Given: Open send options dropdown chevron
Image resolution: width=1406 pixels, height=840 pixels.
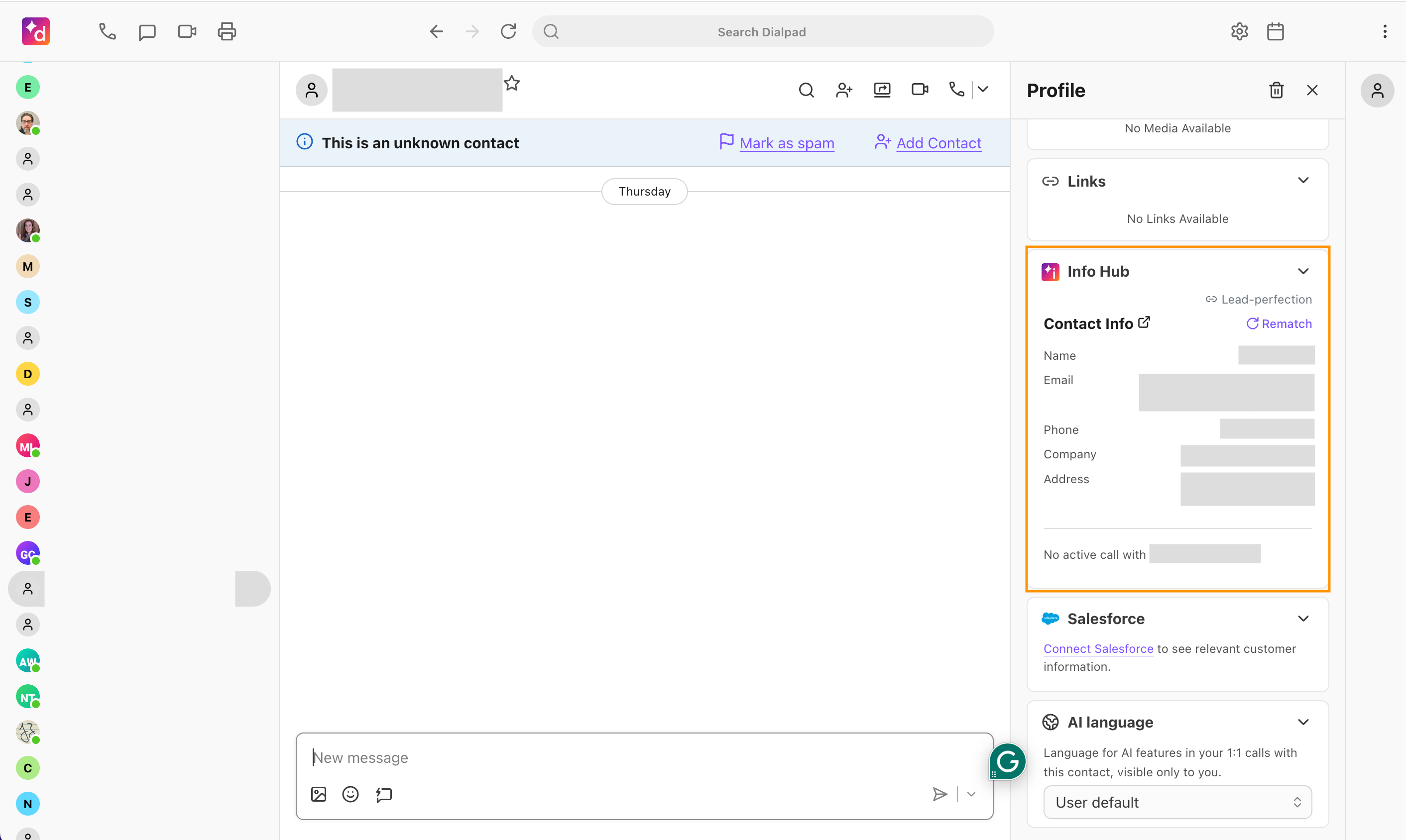Looking at the screenshot, I should pyautogui.click(x=971, y=794).
